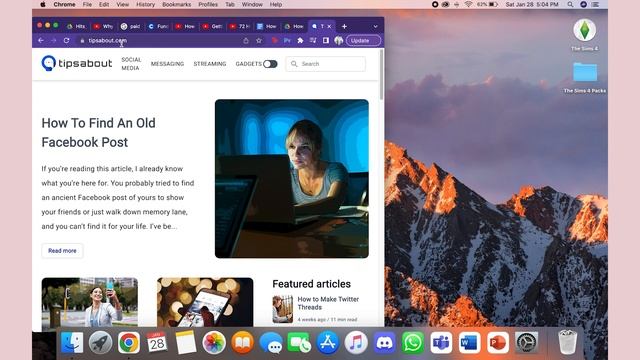The height and width of the screenshot is (360, 640).
Task: Toggle the Chrome side panel icon
Action: click(326, 40)
